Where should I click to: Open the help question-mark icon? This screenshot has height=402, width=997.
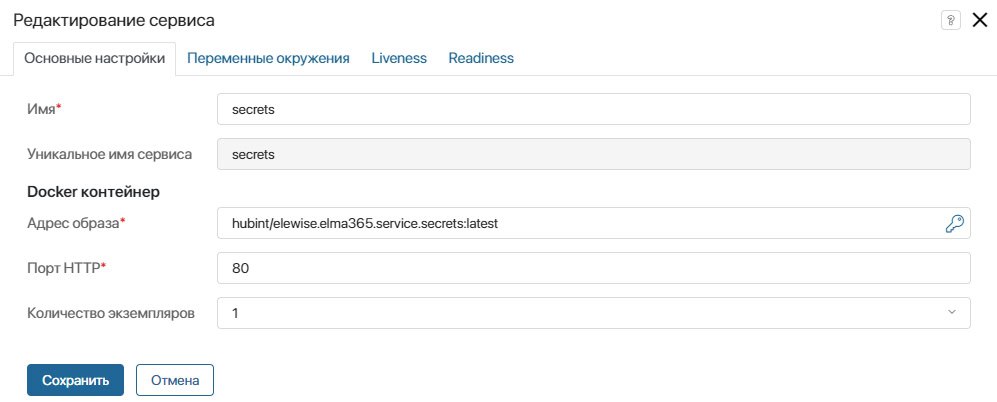click(x=950, y=20)
